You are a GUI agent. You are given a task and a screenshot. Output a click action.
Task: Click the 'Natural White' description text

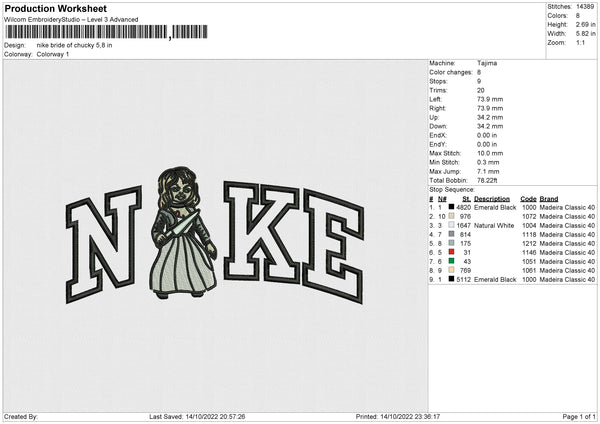point(494,225)
